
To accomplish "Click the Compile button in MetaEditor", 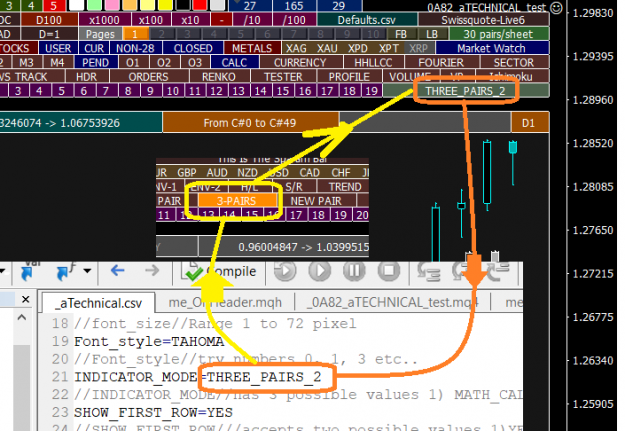I will click(x=221, y=272).
